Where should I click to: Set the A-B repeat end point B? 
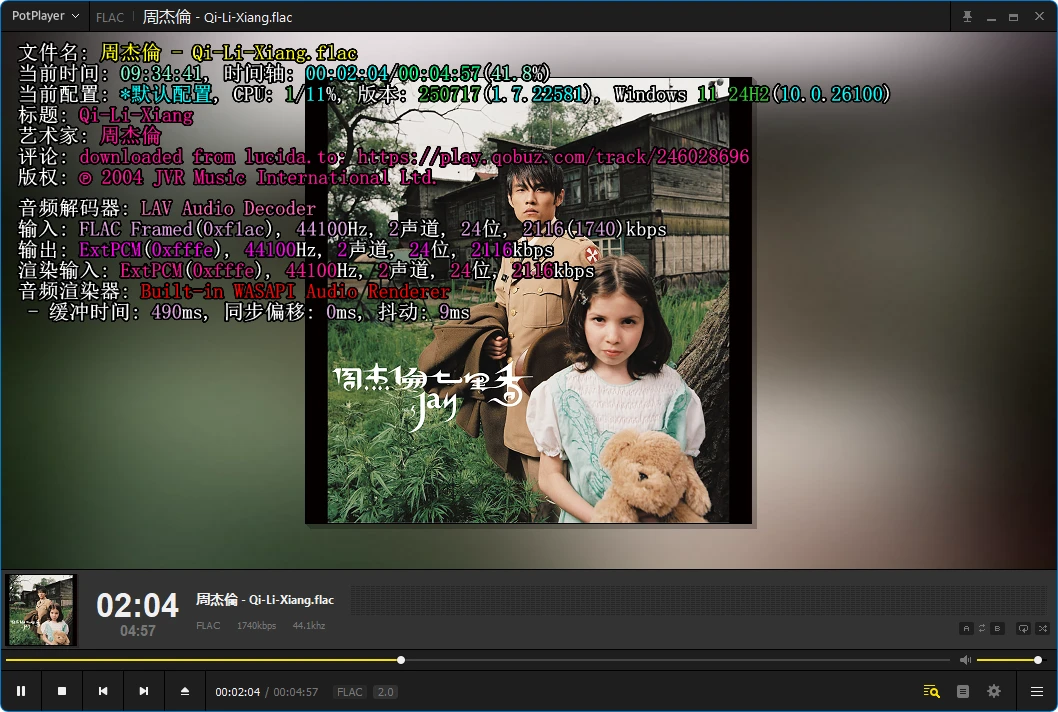[x=997, y=628]
